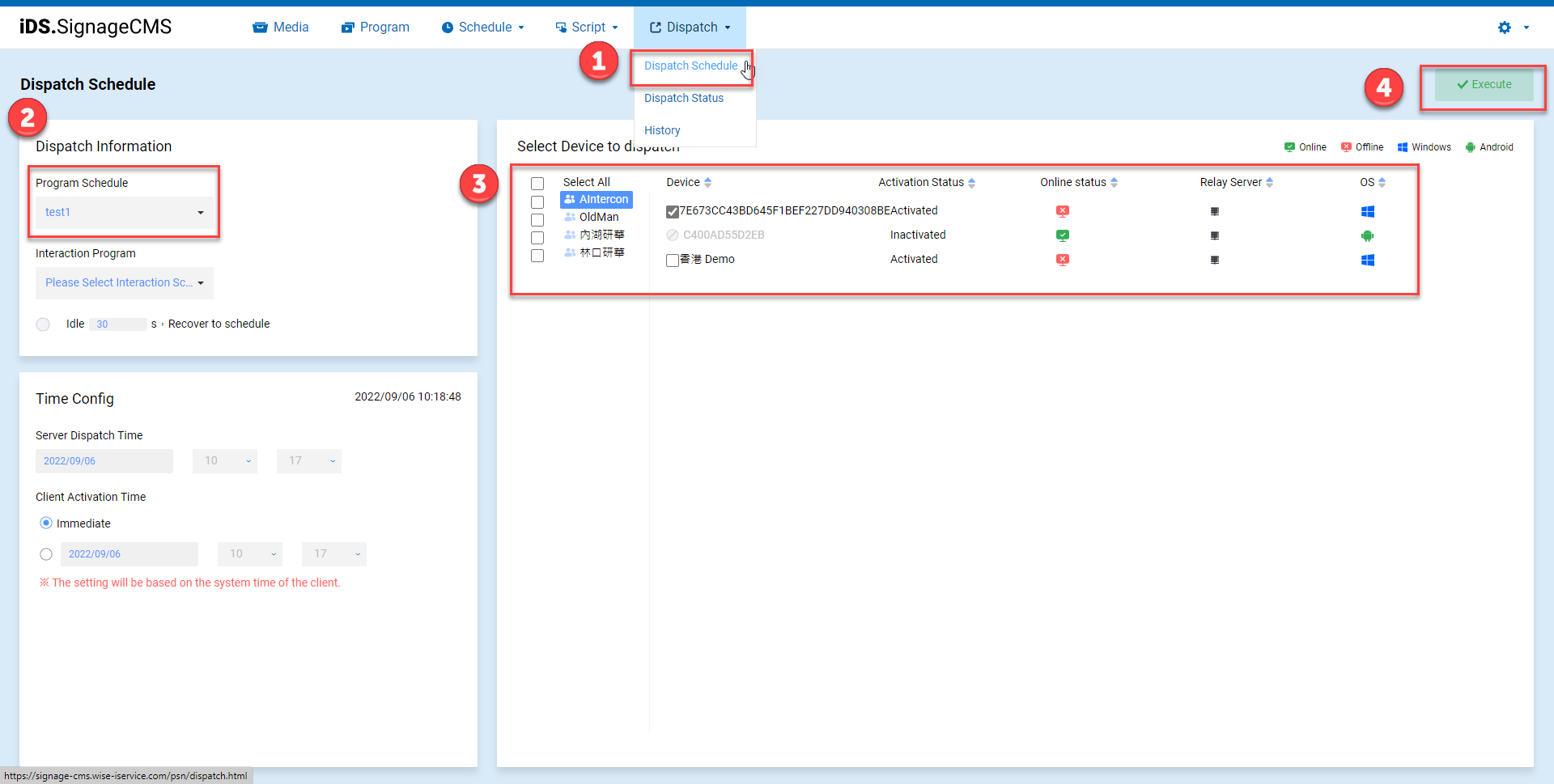This screenshot has width=1554, height=784.
Task: Open the Program Schedule test1 dropdown
Action: tap(125, 212)
